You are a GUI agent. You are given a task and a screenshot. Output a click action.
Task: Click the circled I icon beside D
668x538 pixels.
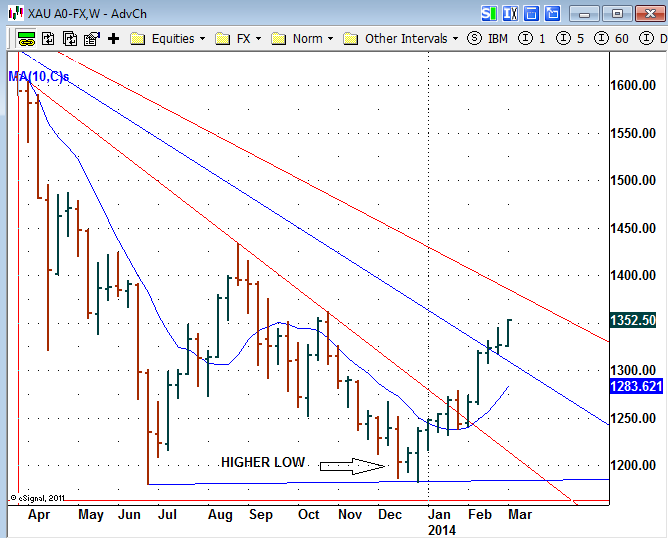tap(646, 38)
